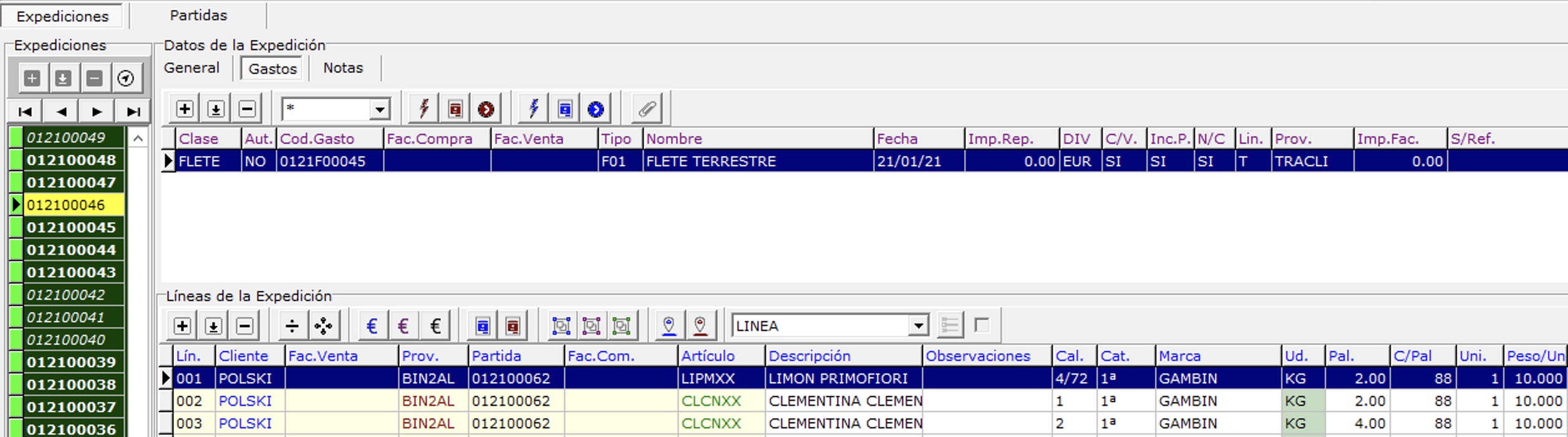Click the purple euro icon
Viewport: 1568px width, 437px height.
pos(404,326)
